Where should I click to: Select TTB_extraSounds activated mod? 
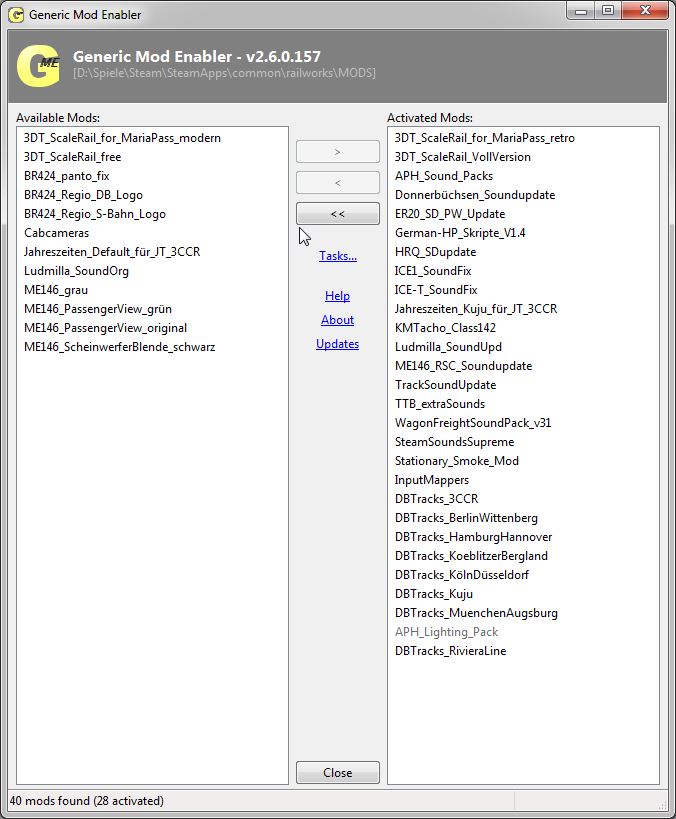[440, 404]
